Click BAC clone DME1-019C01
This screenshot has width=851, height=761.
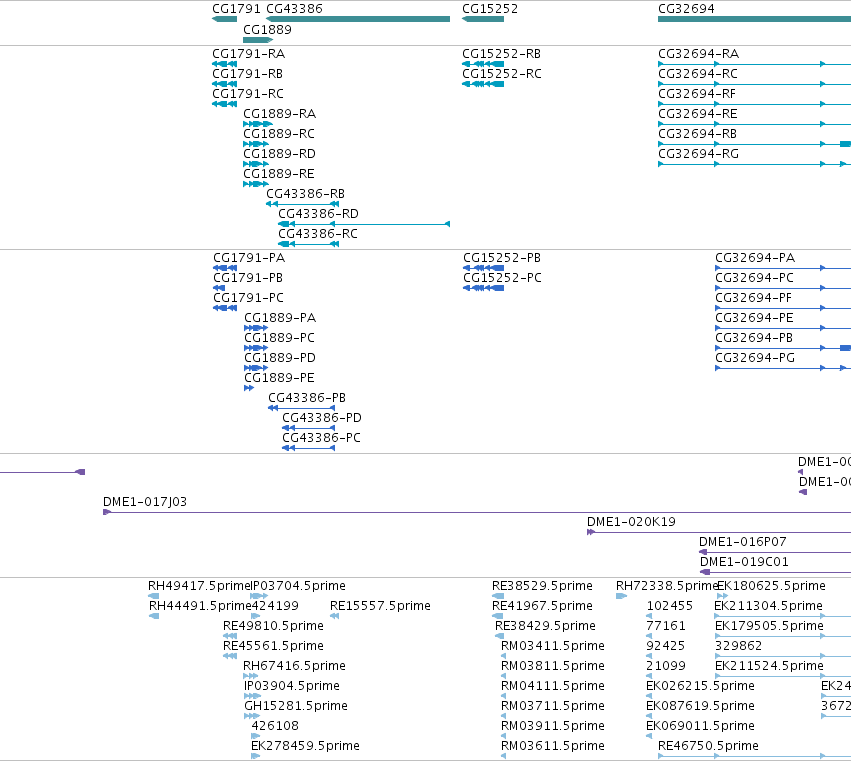coord(744,562)
